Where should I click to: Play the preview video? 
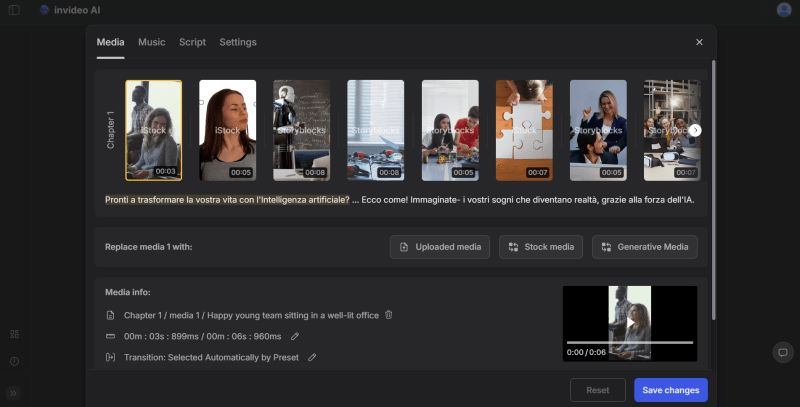coord(630,322)
